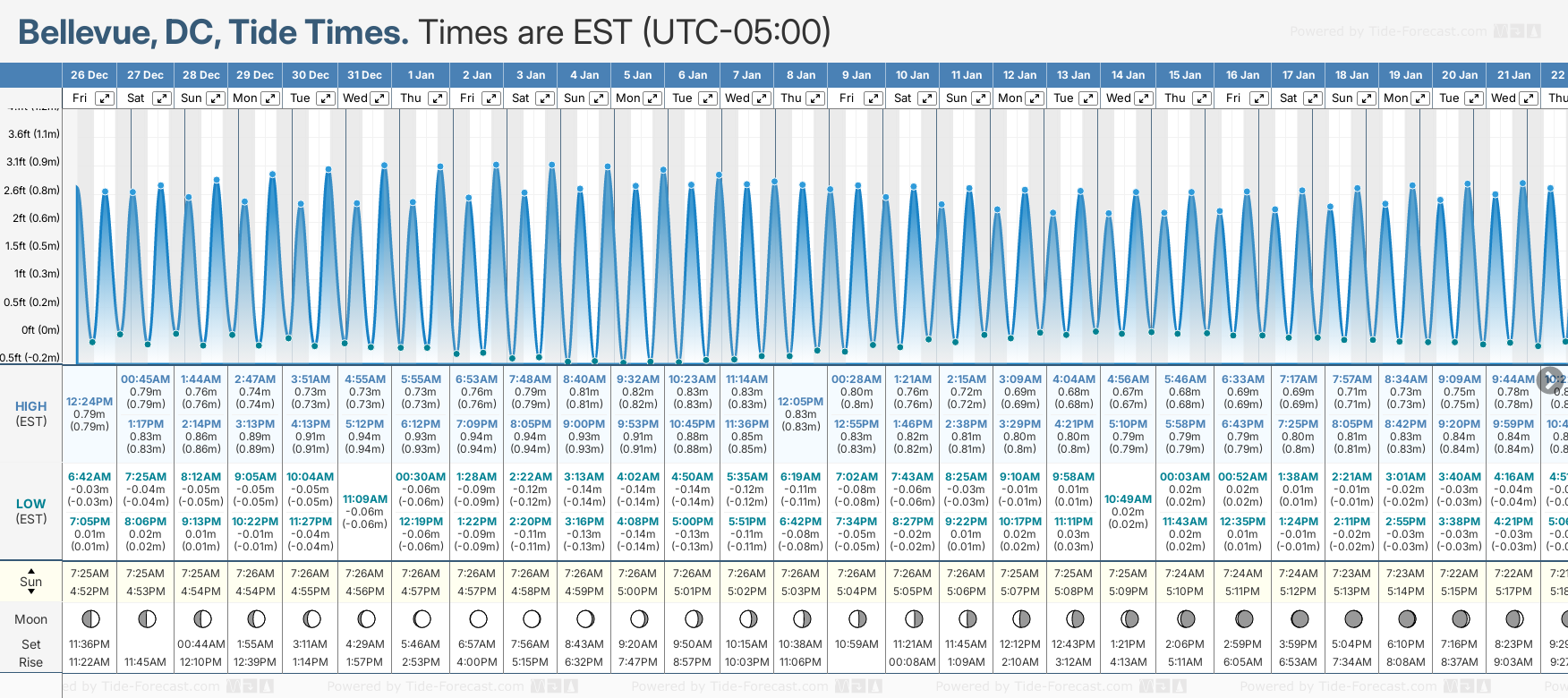Click expand icon for Mon 5 Jan

(x=652, y=98)
